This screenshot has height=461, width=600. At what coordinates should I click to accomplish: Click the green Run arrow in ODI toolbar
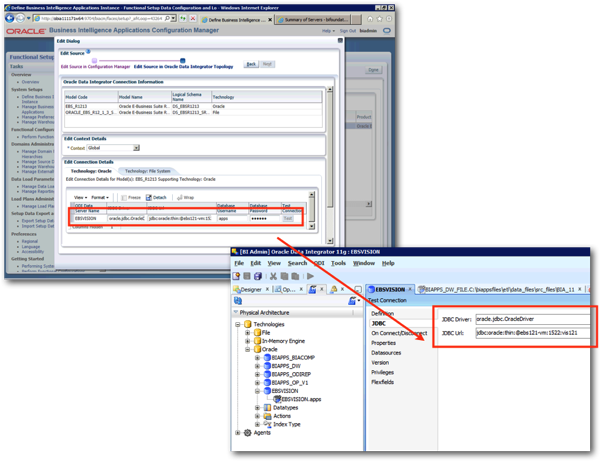(x=310, y=276)
